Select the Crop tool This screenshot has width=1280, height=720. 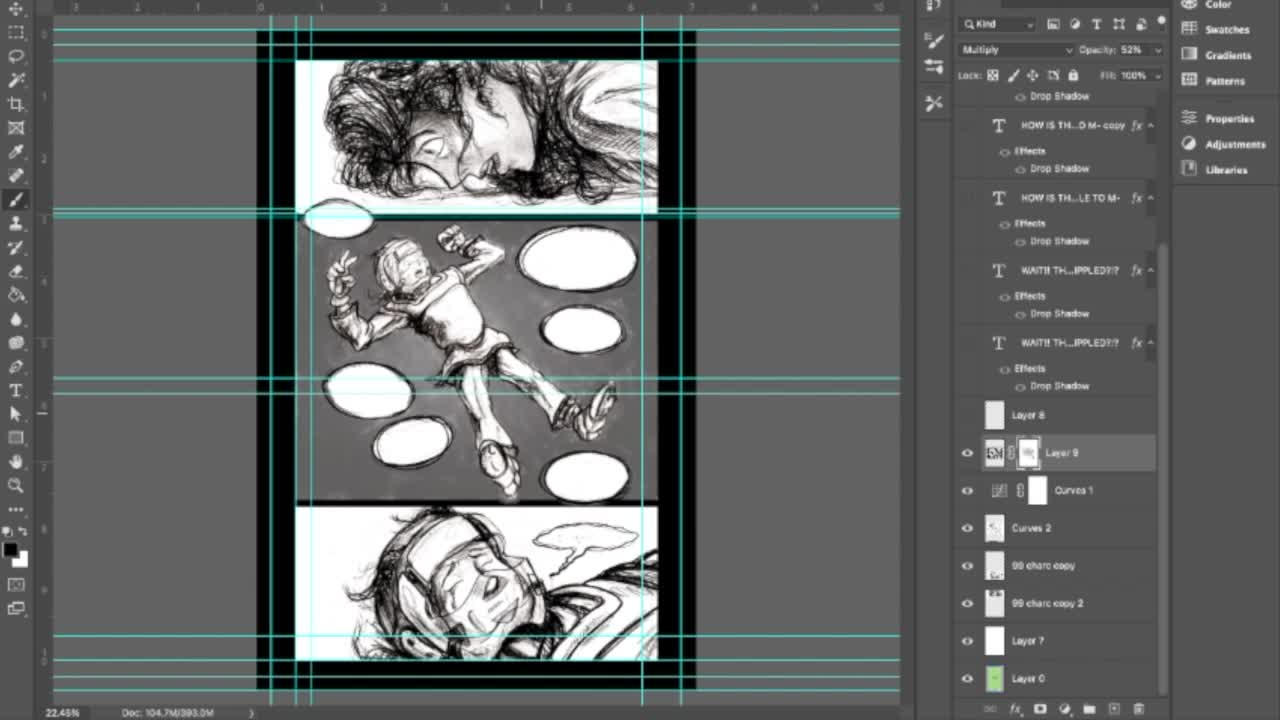pyautogui.click(x=16, y=104)
